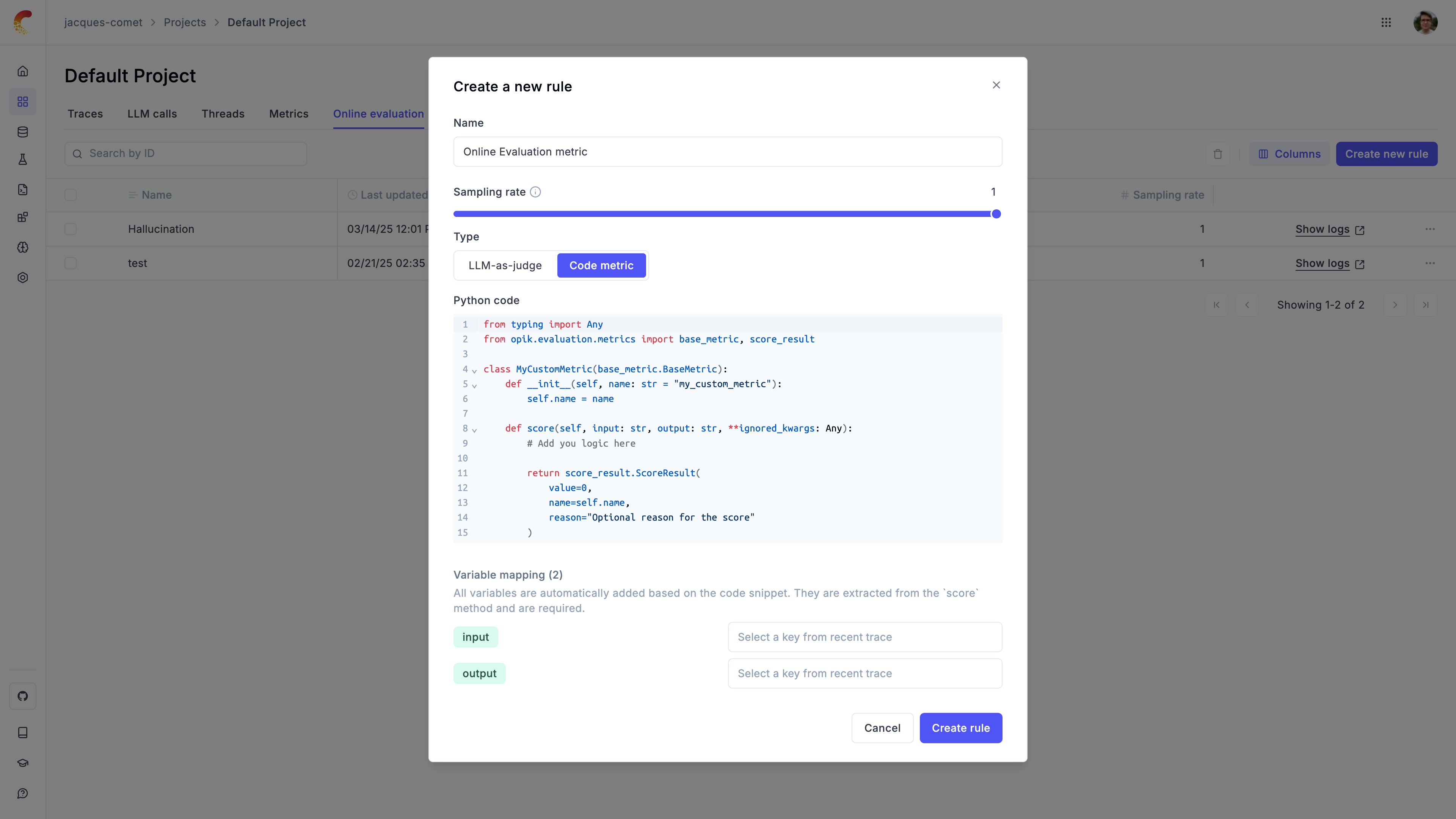Switch to the Traces tab
Screen dimensions: 1456x819
pyautogui.click(x=85, y=114)
